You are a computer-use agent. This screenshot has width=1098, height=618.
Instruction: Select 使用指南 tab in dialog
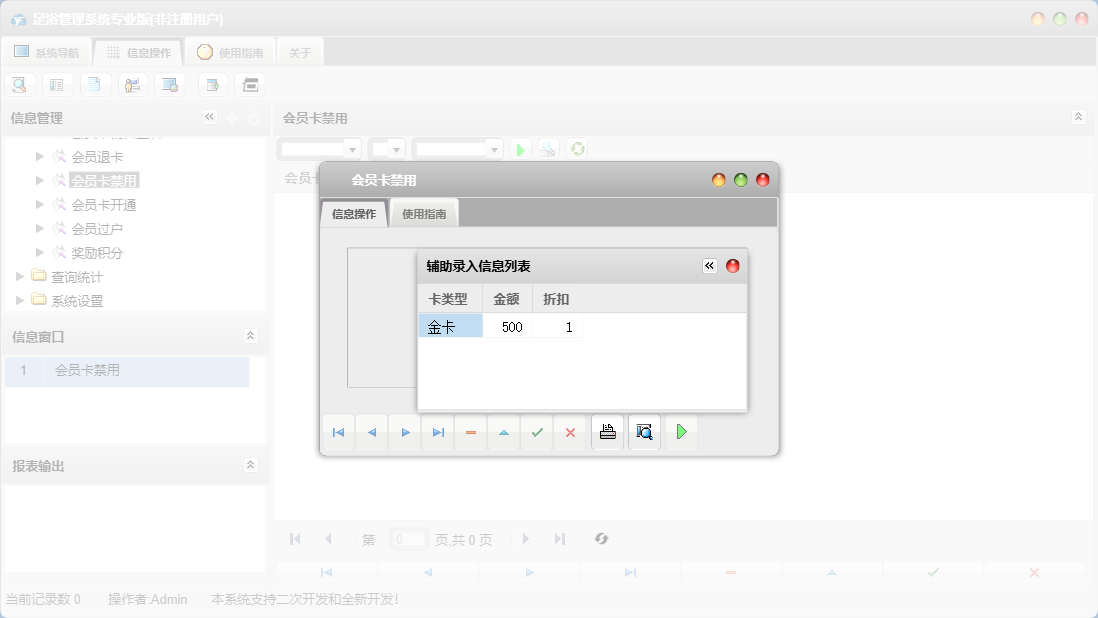point(424,214)
